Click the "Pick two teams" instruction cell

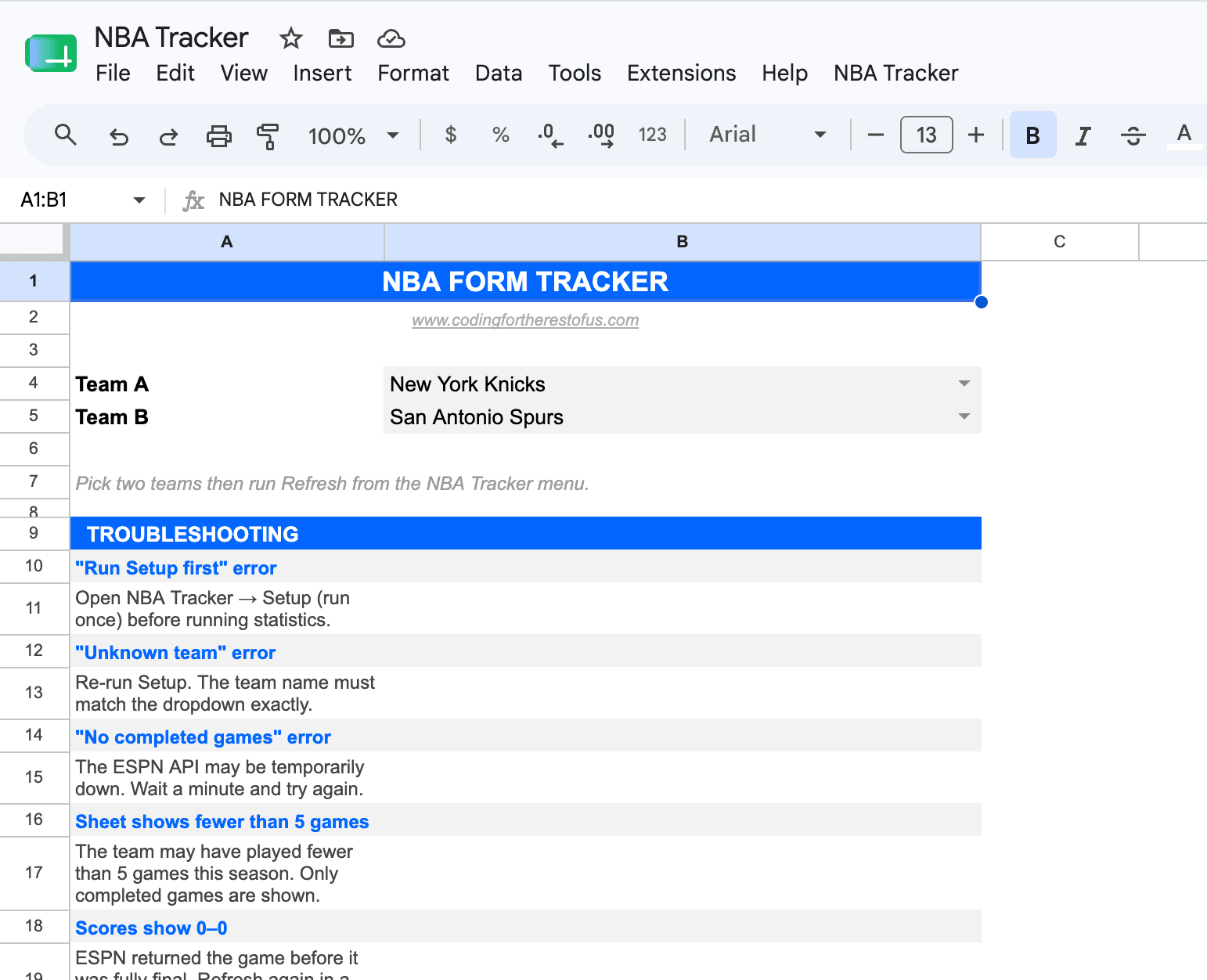coord(525,482)
